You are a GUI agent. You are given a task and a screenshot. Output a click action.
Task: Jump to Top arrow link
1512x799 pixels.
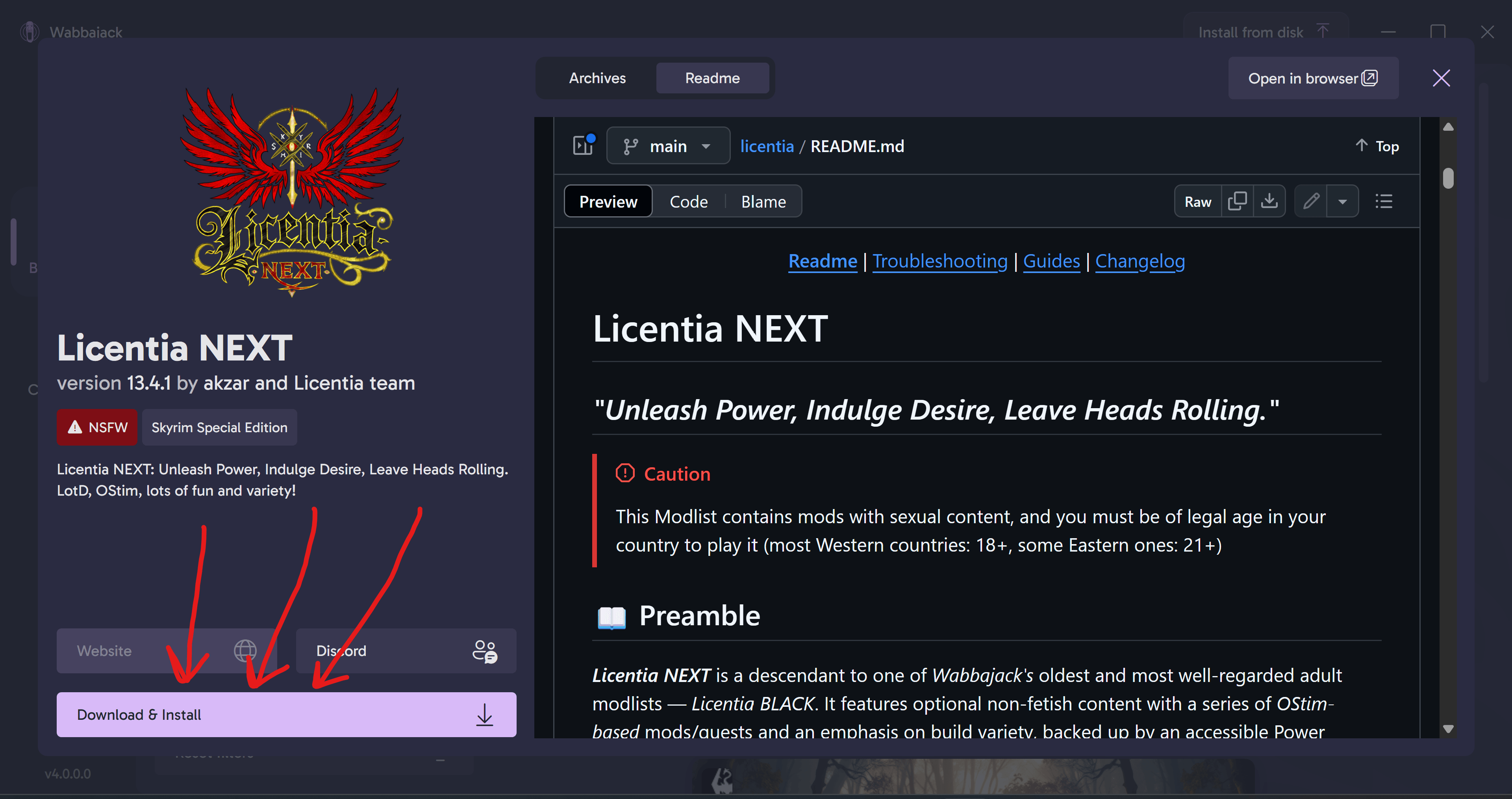[1377, 146]
